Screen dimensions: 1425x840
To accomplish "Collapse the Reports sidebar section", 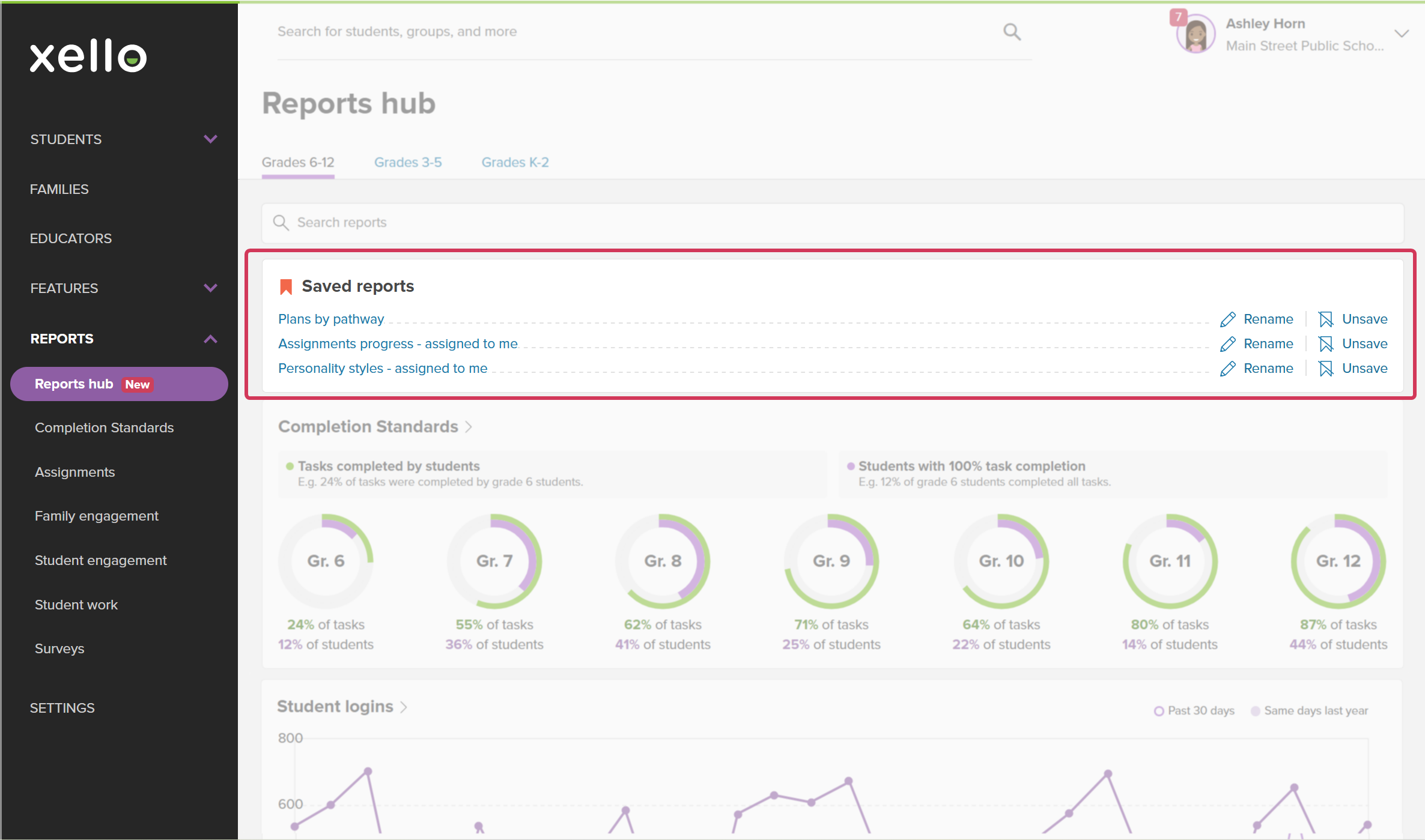I will point(210,339).
